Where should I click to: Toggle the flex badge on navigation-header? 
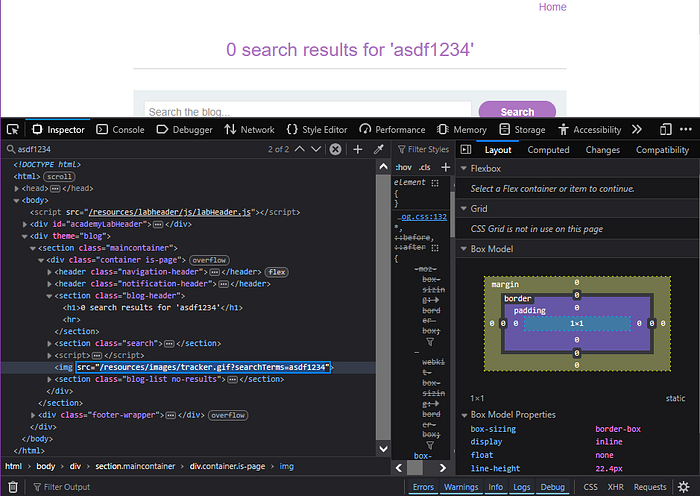point(276,272)
